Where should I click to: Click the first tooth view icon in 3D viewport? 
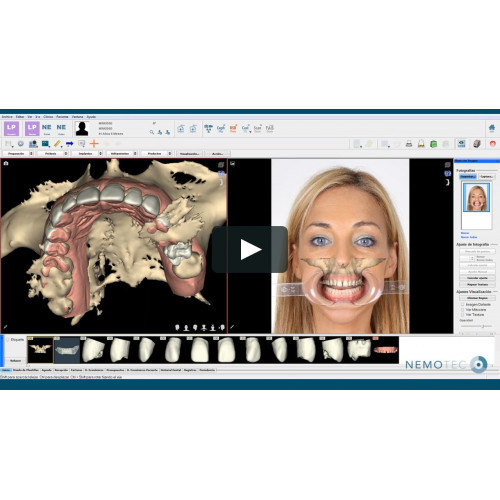177,328
